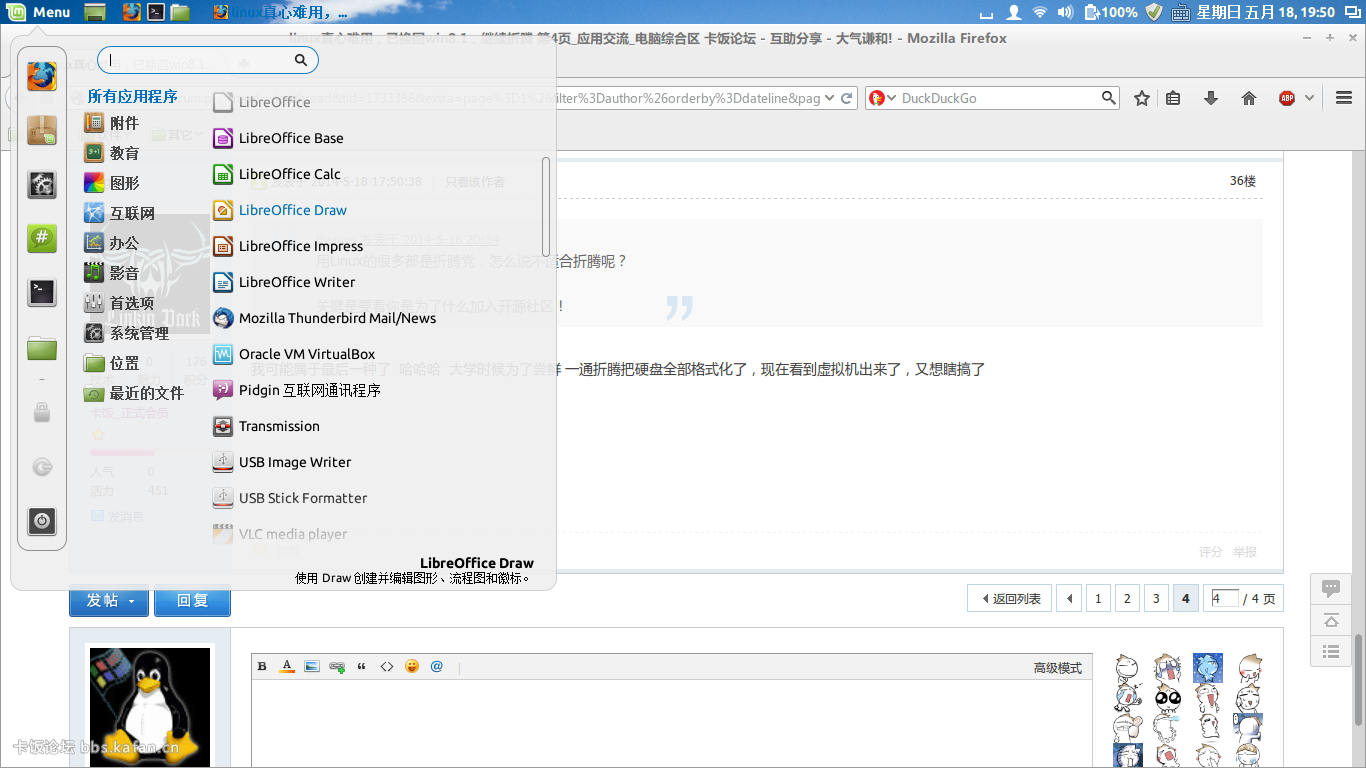
Task: Click the 发帖 post button
Action: click(109, 600)
